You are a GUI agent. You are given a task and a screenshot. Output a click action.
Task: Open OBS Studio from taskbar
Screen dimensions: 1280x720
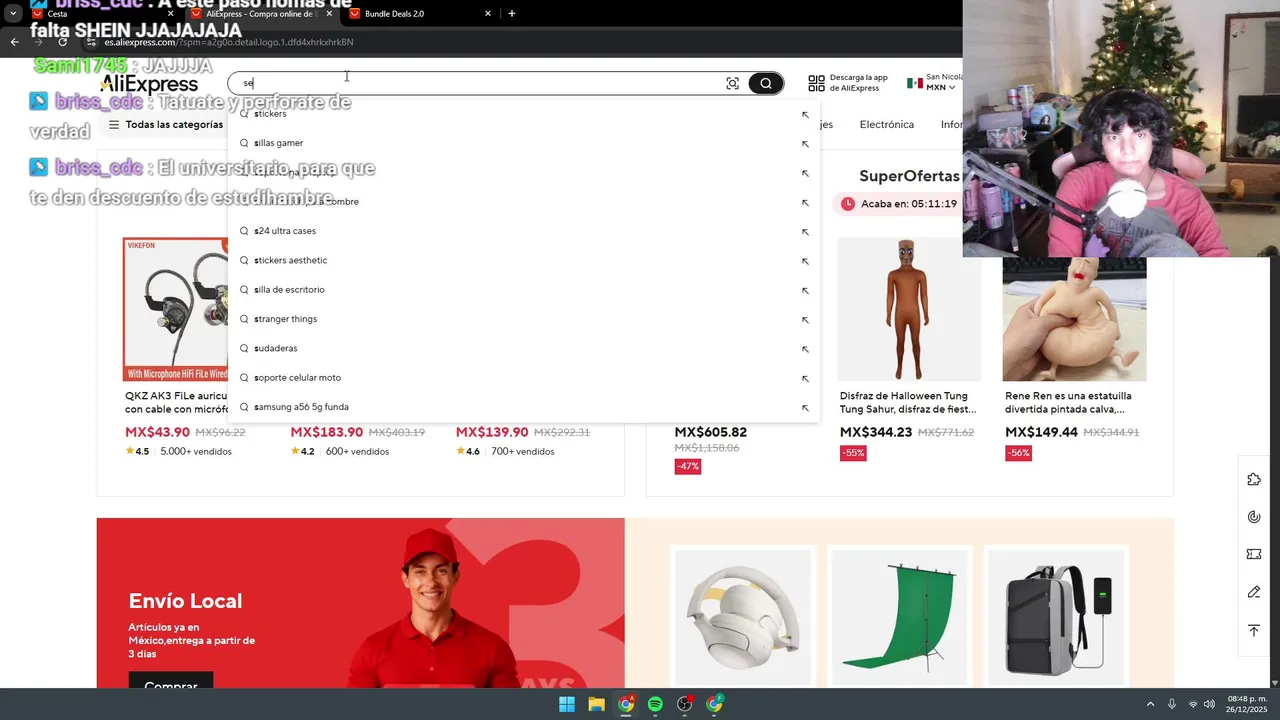(x=684, y=704)
